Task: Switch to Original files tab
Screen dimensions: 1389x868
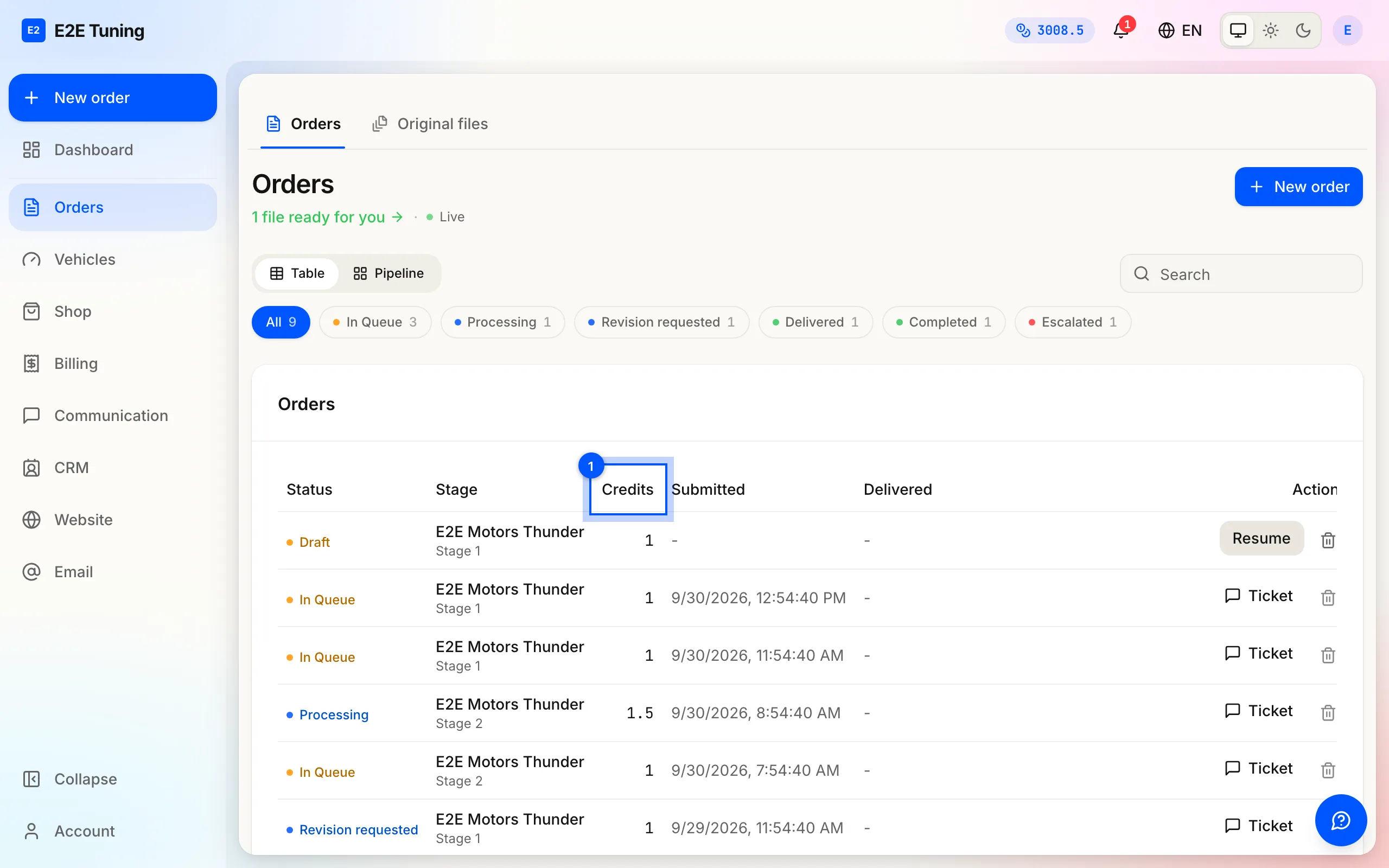Action: point(430,124)
